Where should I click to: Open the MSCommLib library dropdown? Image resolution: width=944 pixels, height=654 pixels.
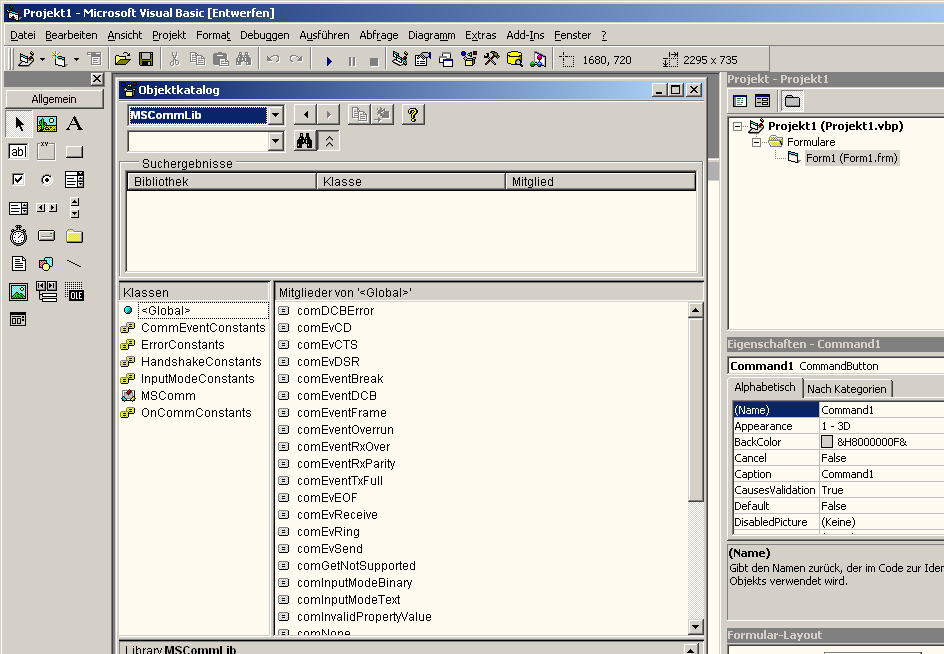[275, 114]
